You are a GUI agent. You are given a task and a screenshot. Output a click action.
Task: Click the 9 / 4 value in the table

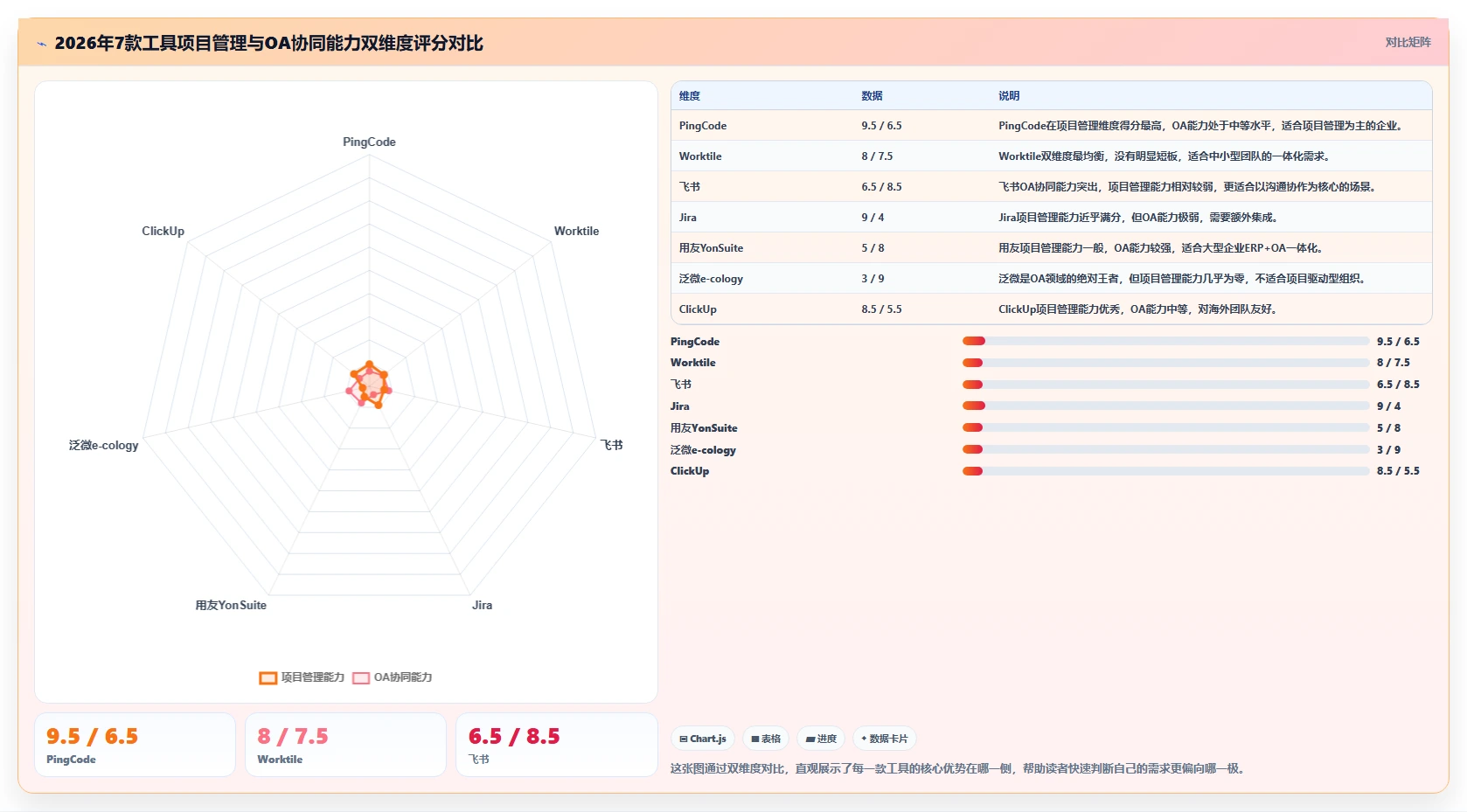click(x=873, y=218)
